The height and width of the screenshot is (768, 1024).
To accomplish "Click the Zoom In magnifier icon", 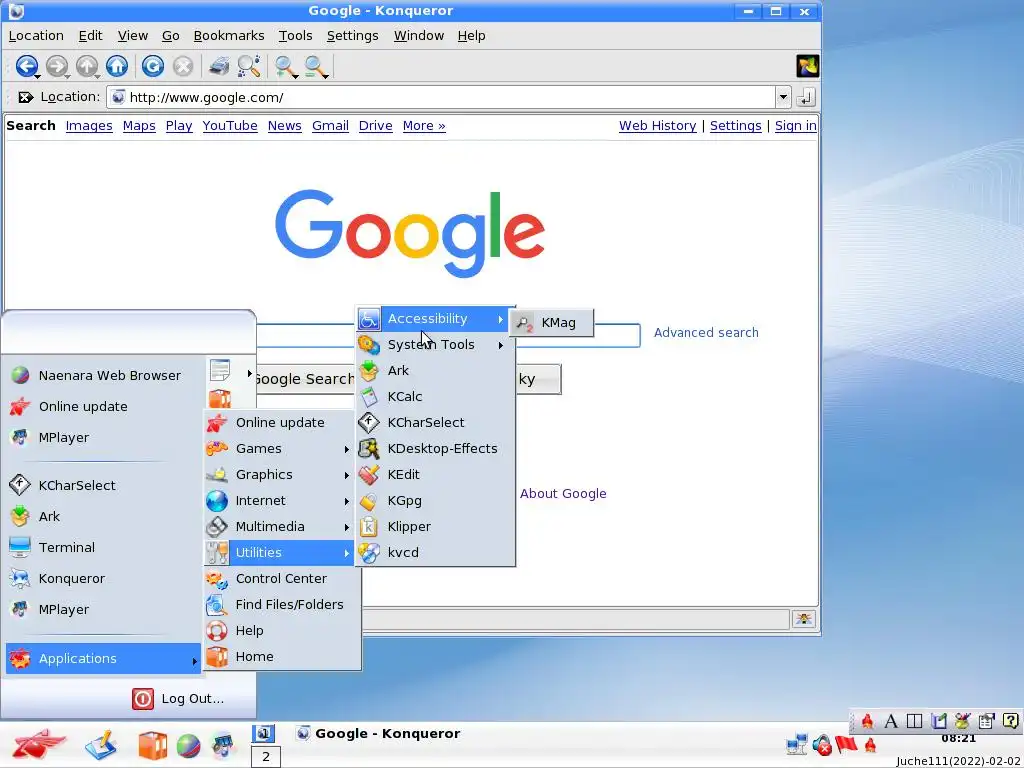I will 285,66.
